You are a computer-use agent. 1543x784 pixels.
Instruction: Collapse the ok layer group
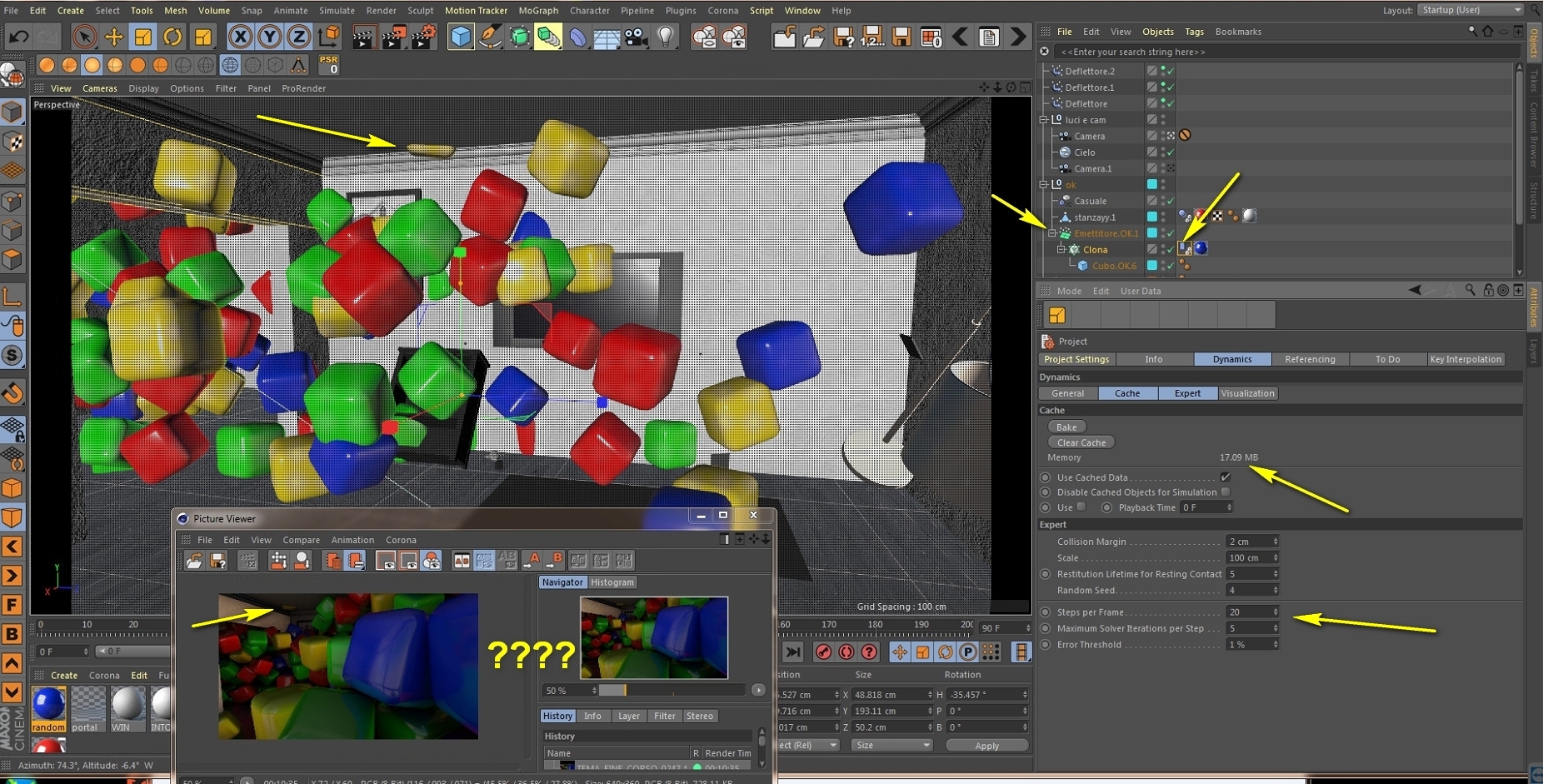click(1043, 184)
